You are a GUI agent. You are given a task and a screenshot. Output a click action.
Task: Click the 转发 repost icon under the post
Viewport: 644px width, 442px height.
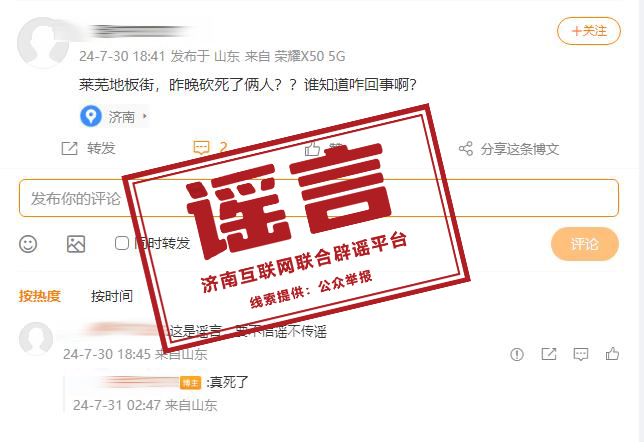click(69, 148)
